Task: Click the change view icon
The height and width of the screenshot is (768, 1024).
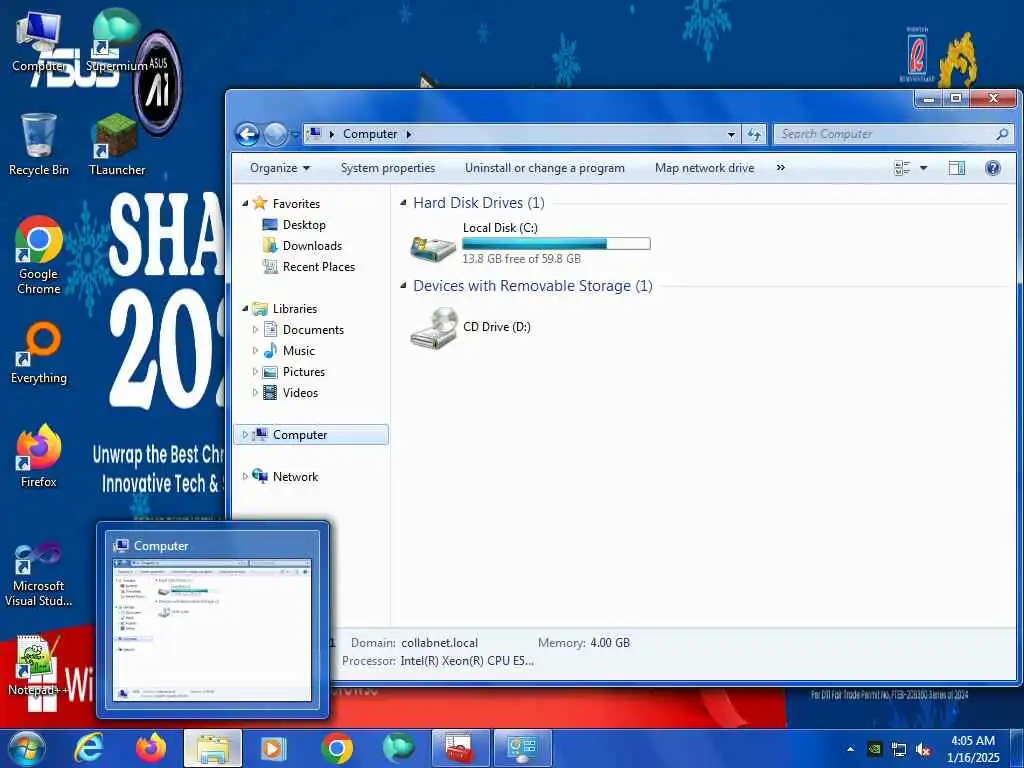Action: click(x=902, y=168)
